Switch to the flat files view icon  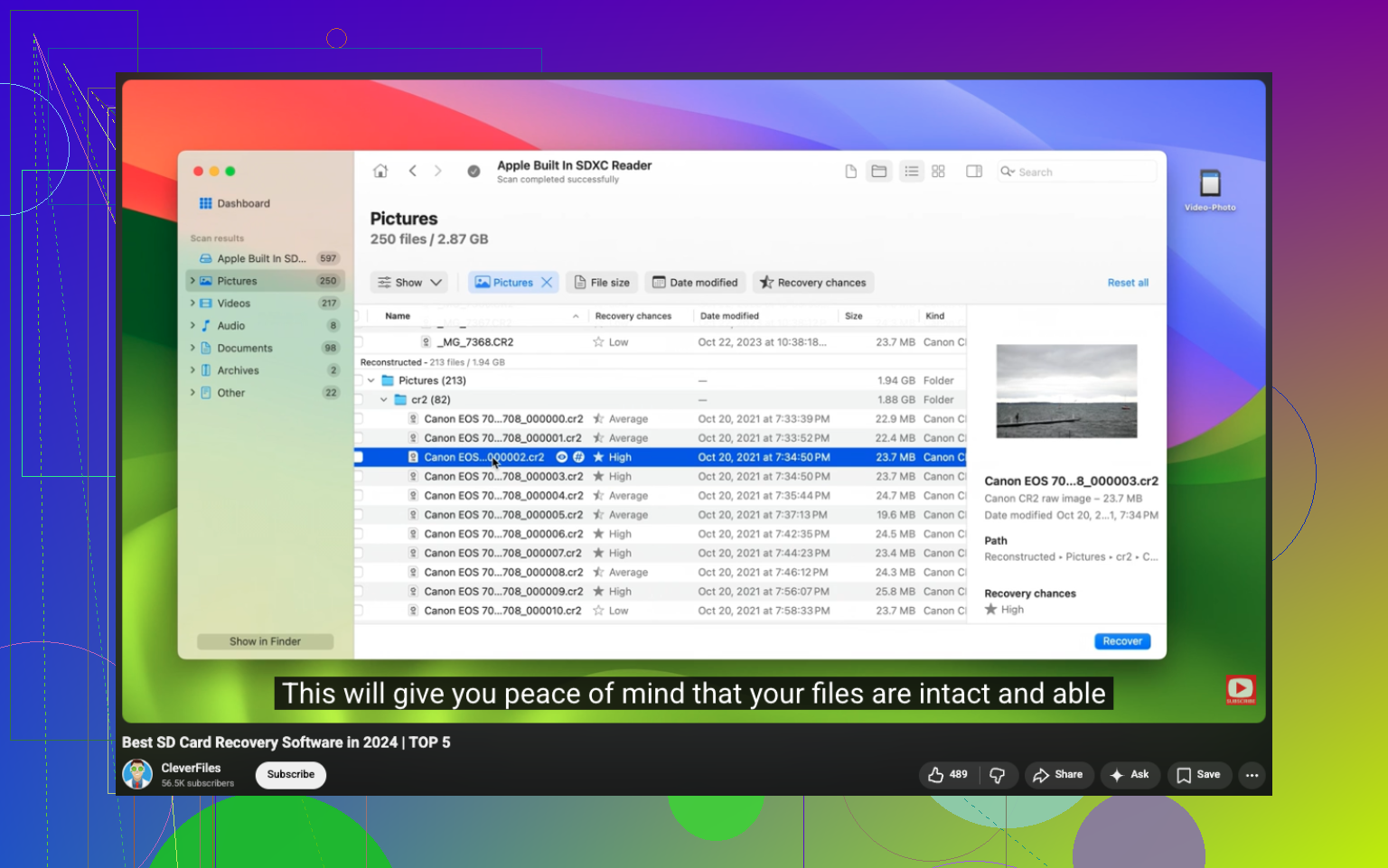point(850,172)
